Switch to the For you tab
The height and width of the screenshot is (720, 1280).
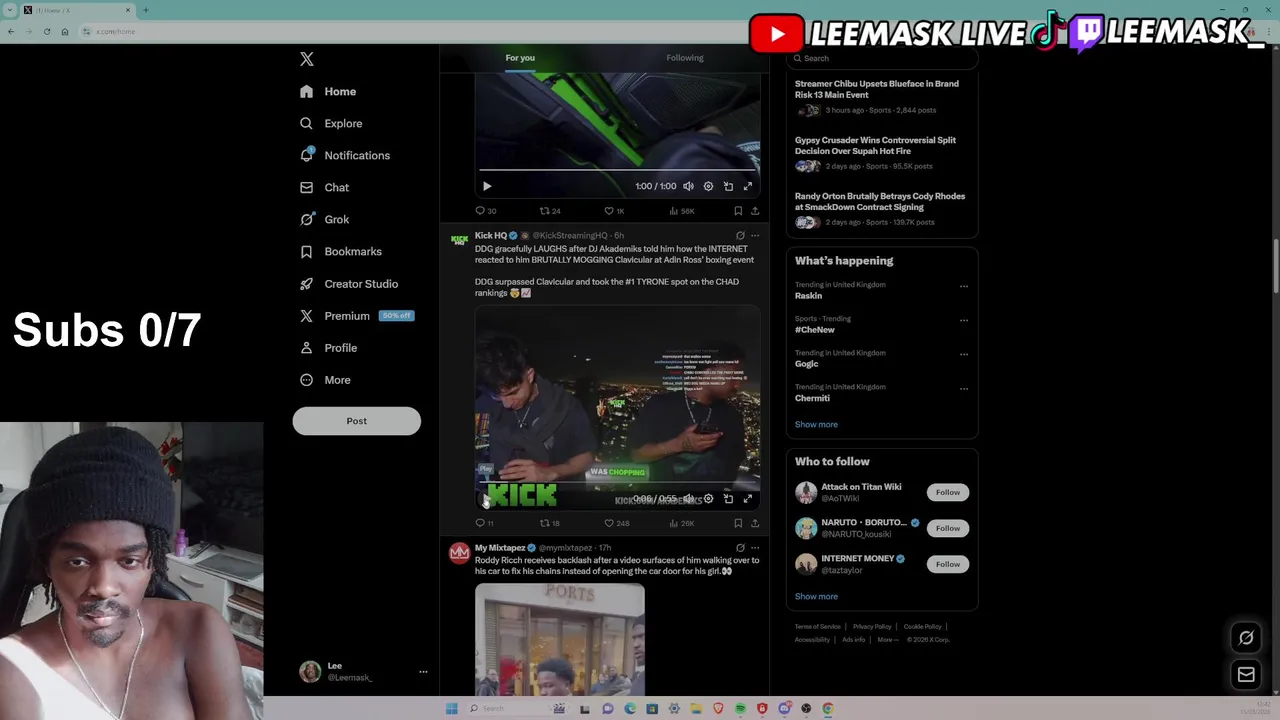tap(520, 58)
